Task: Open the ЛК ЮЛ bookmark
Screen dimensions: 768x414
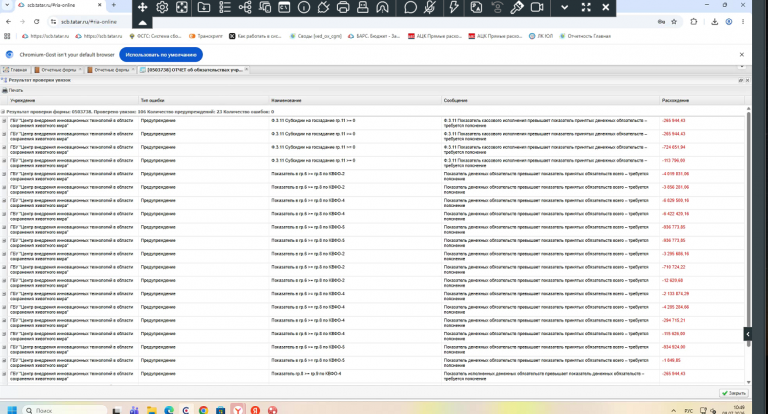Action: (541, 36)
